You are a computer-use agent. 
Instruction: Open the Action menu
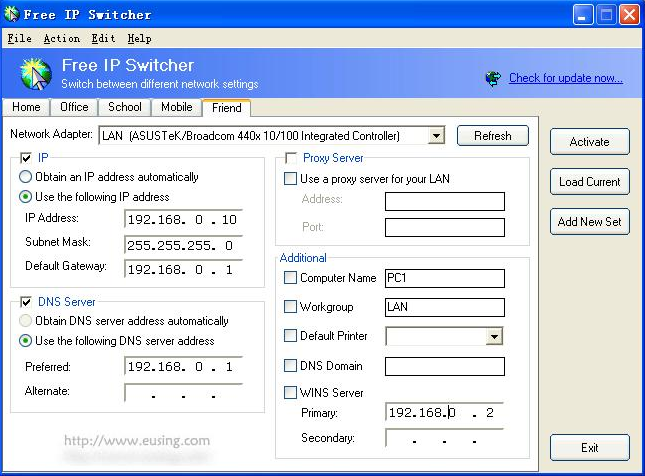(62, 39)
